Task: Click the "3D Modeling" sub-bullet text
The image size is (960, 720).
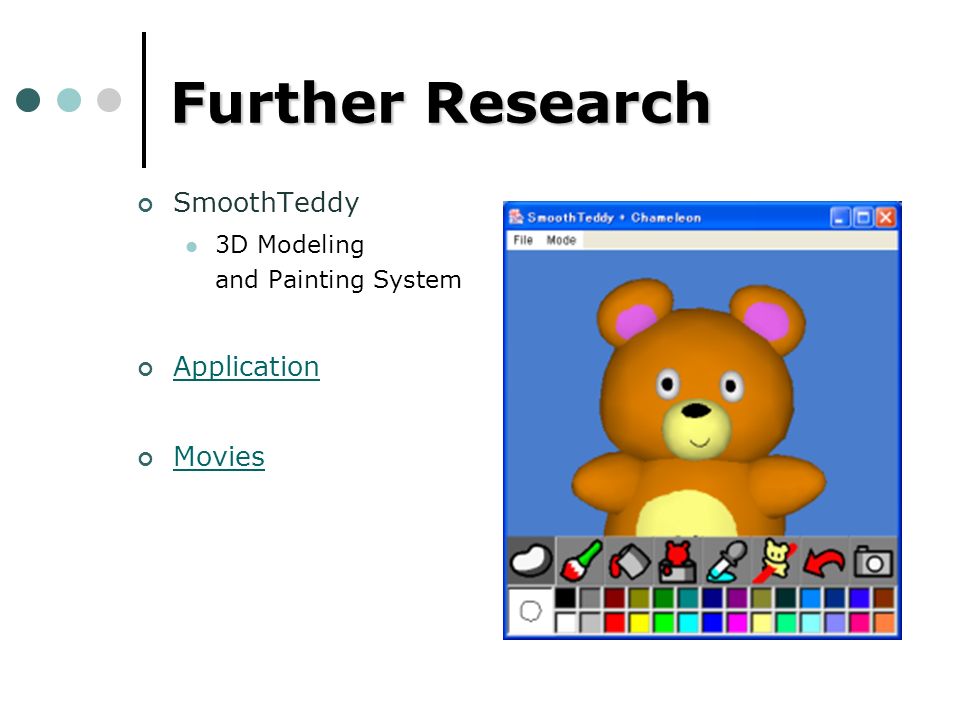Action: click(290, 245)
